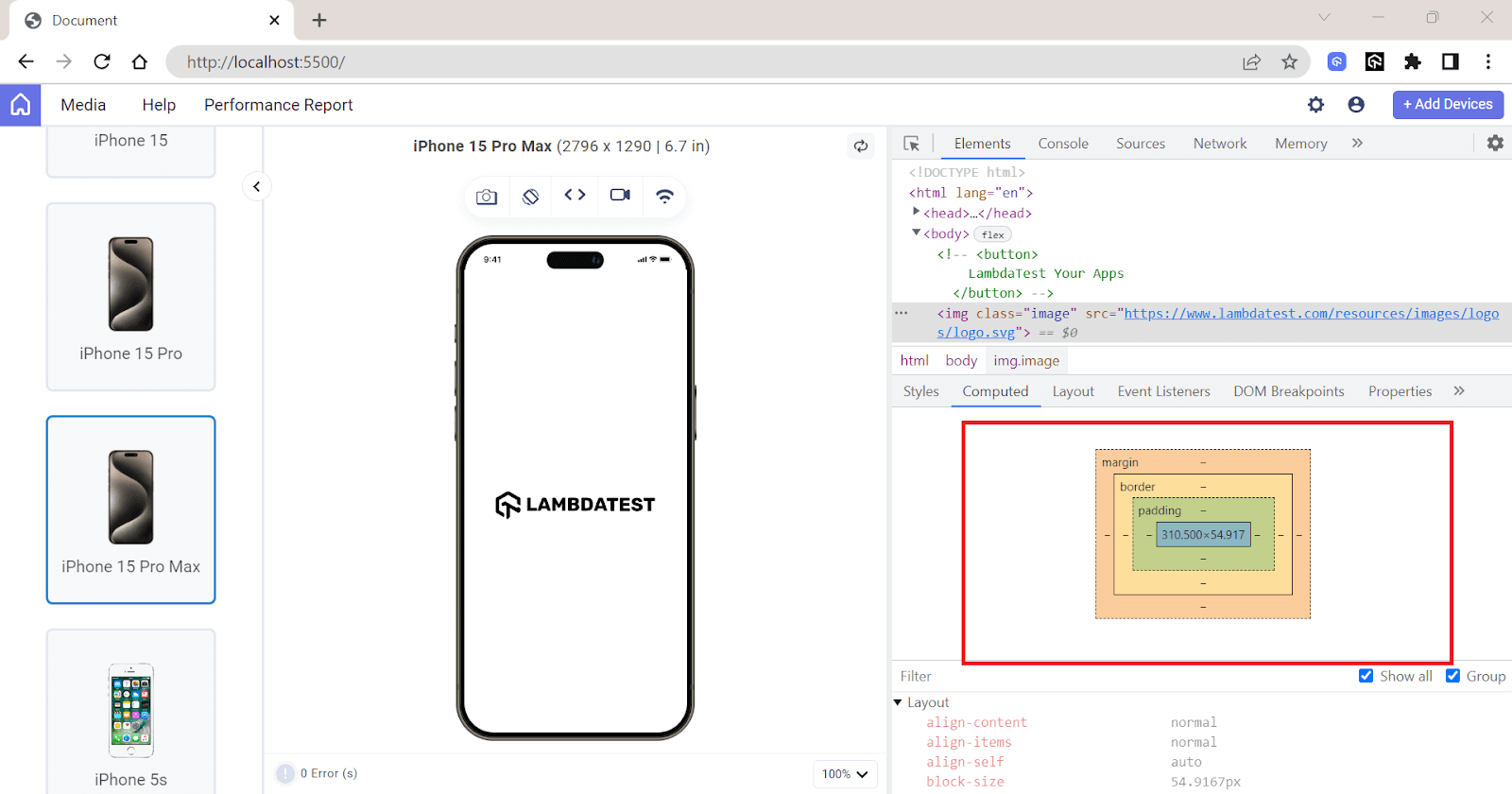Click the device reload sync icon
Viewport: 1512px width, 794px height.
pyautogui.click(x=861, y=147)
